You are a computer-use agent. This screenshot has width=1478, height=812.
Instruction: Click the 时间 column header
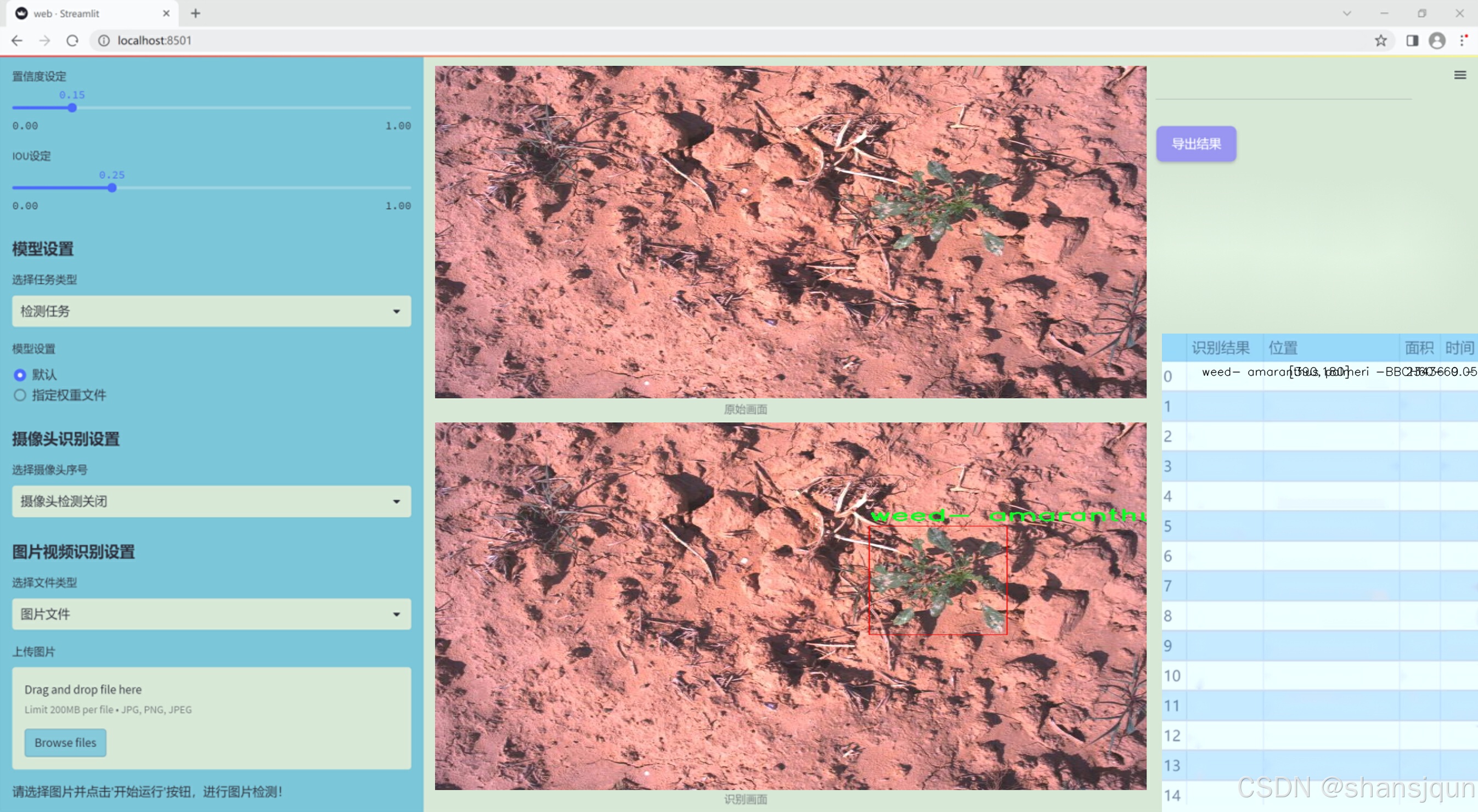click(x=1458, y=348)
